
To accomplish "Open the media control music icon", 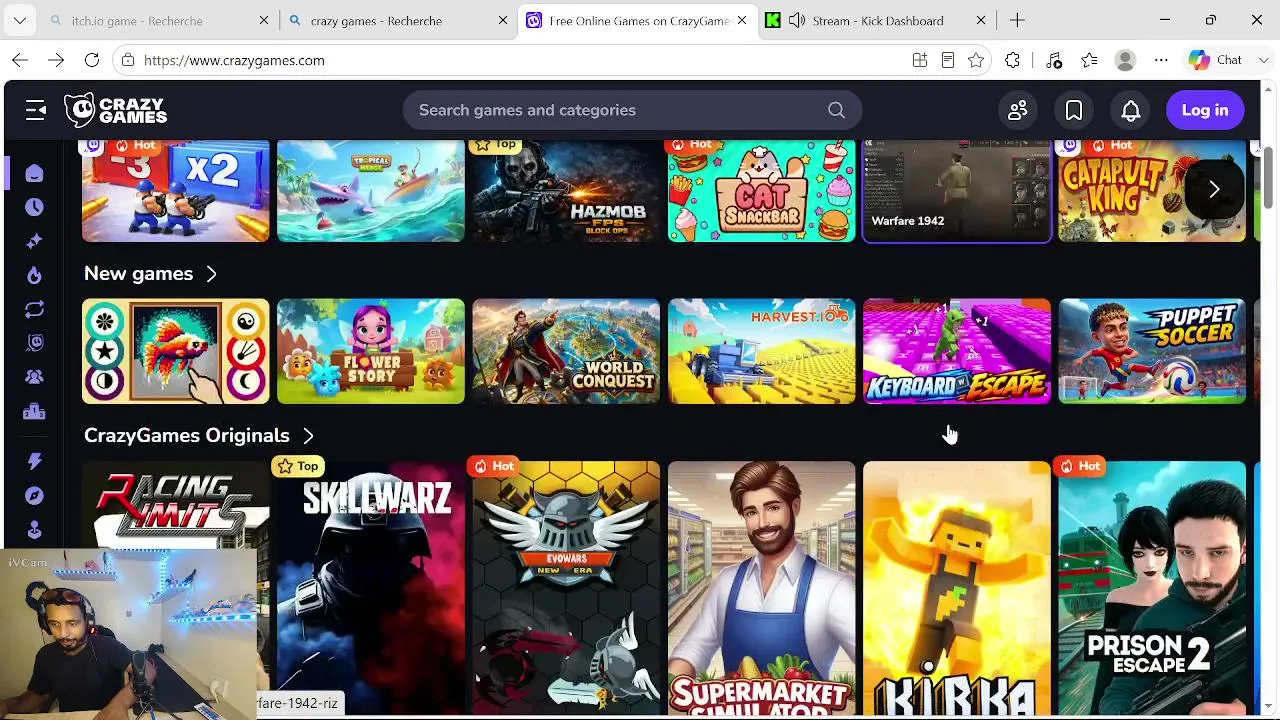I will pos(1054,60).
